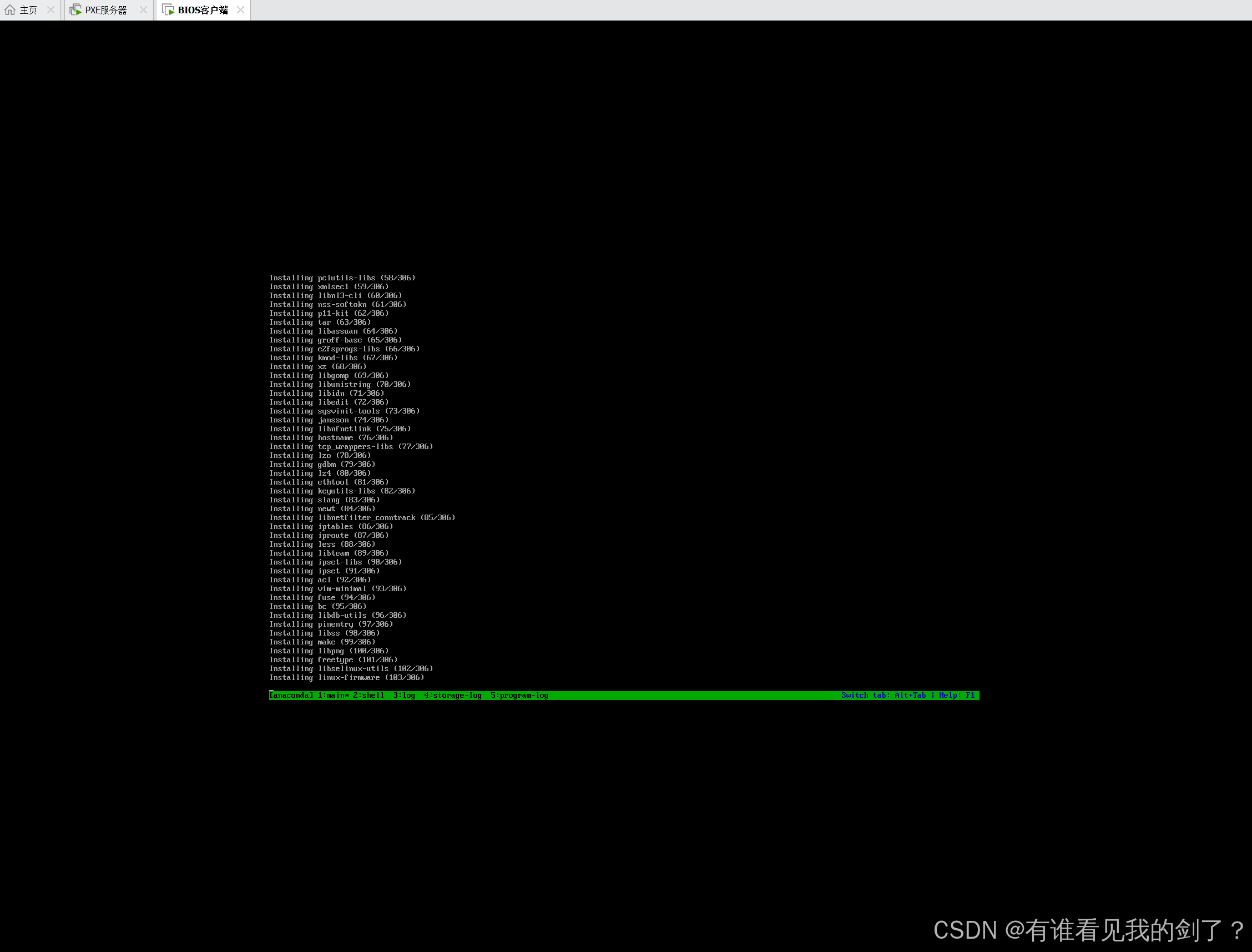Click the 'Installing libnetfilter_conntrack (85/306)' line
Image resolution: width=1252 pixels, height=952 pixels.
coord(362,517)
